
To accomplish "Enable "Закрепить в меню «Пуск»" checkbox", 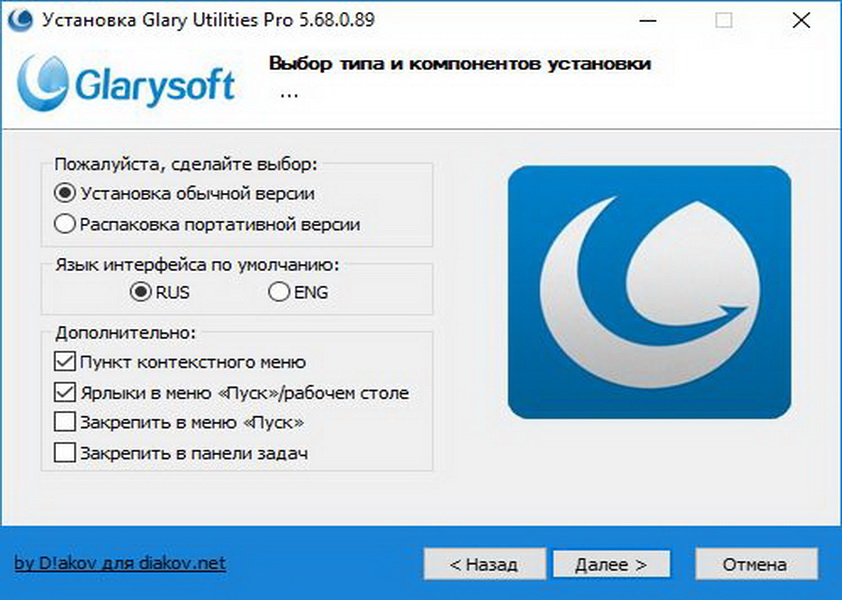I will click(65, 422).
